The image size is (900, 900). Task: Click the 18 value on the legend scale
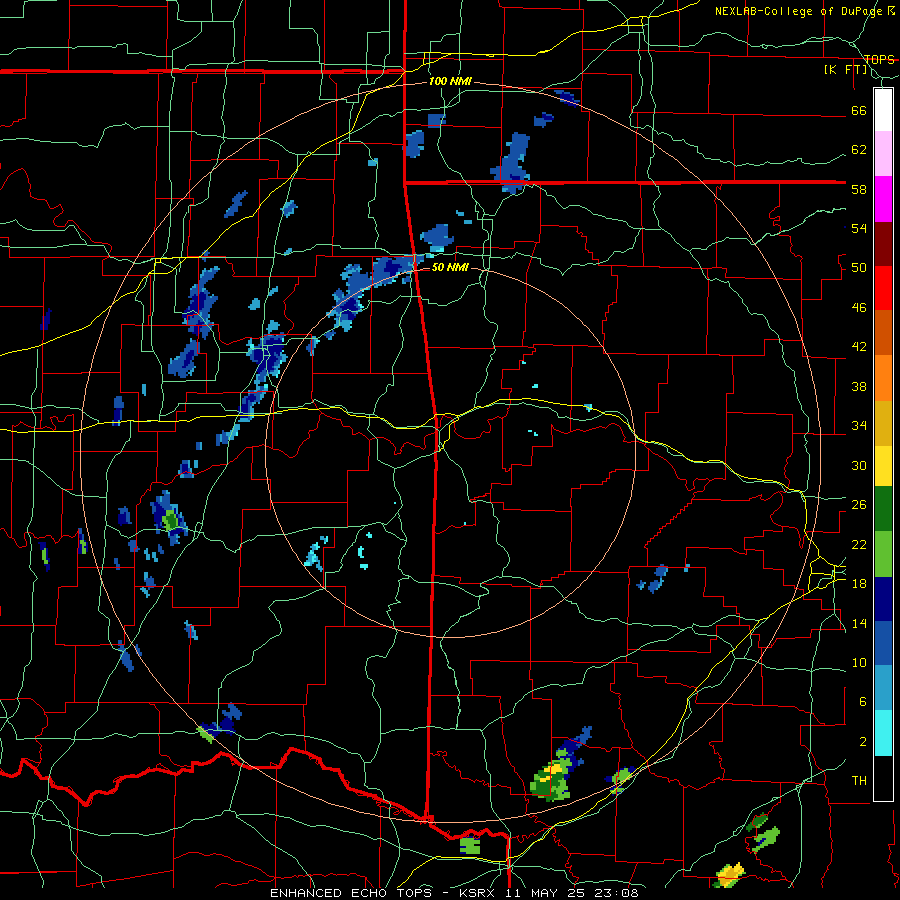pos(859,584)
